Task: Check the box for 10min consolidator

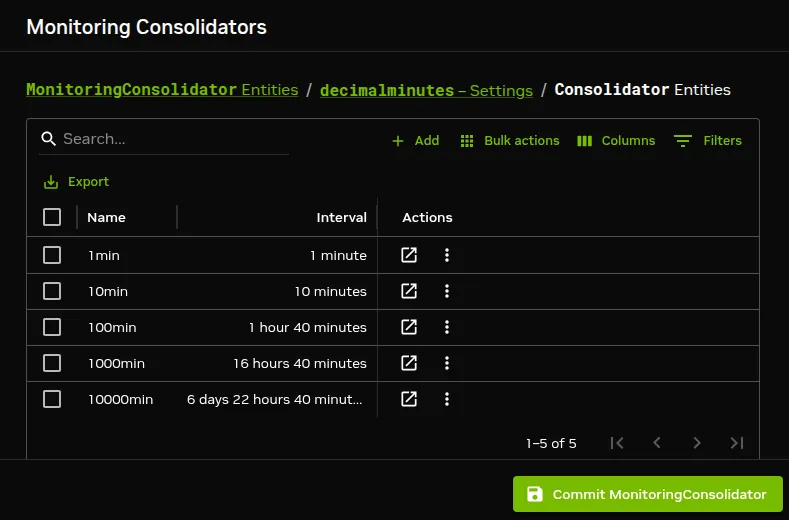Action: [52, 291]
